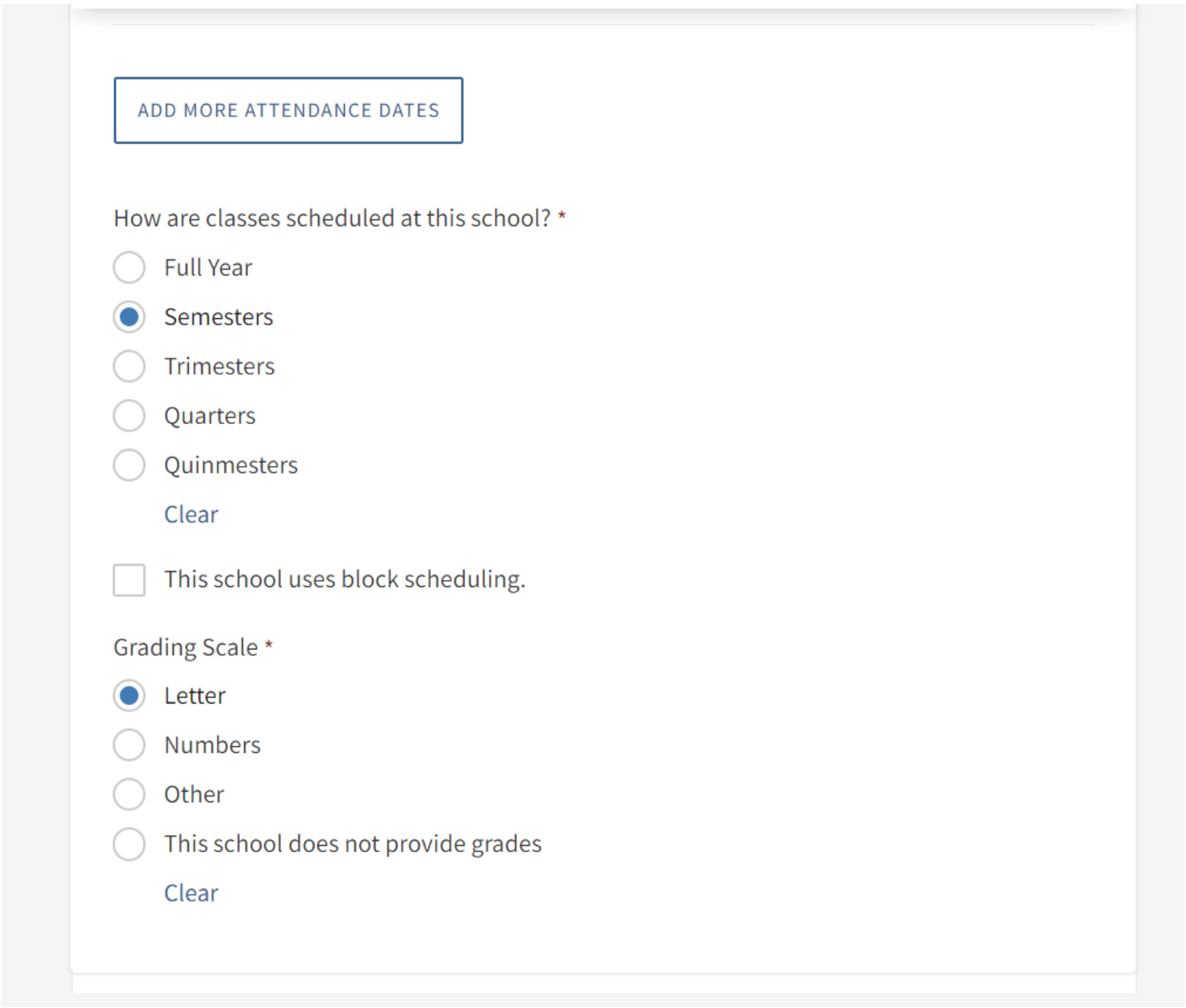
Task: Click the 'Quarters' label text
Action: 210,416
